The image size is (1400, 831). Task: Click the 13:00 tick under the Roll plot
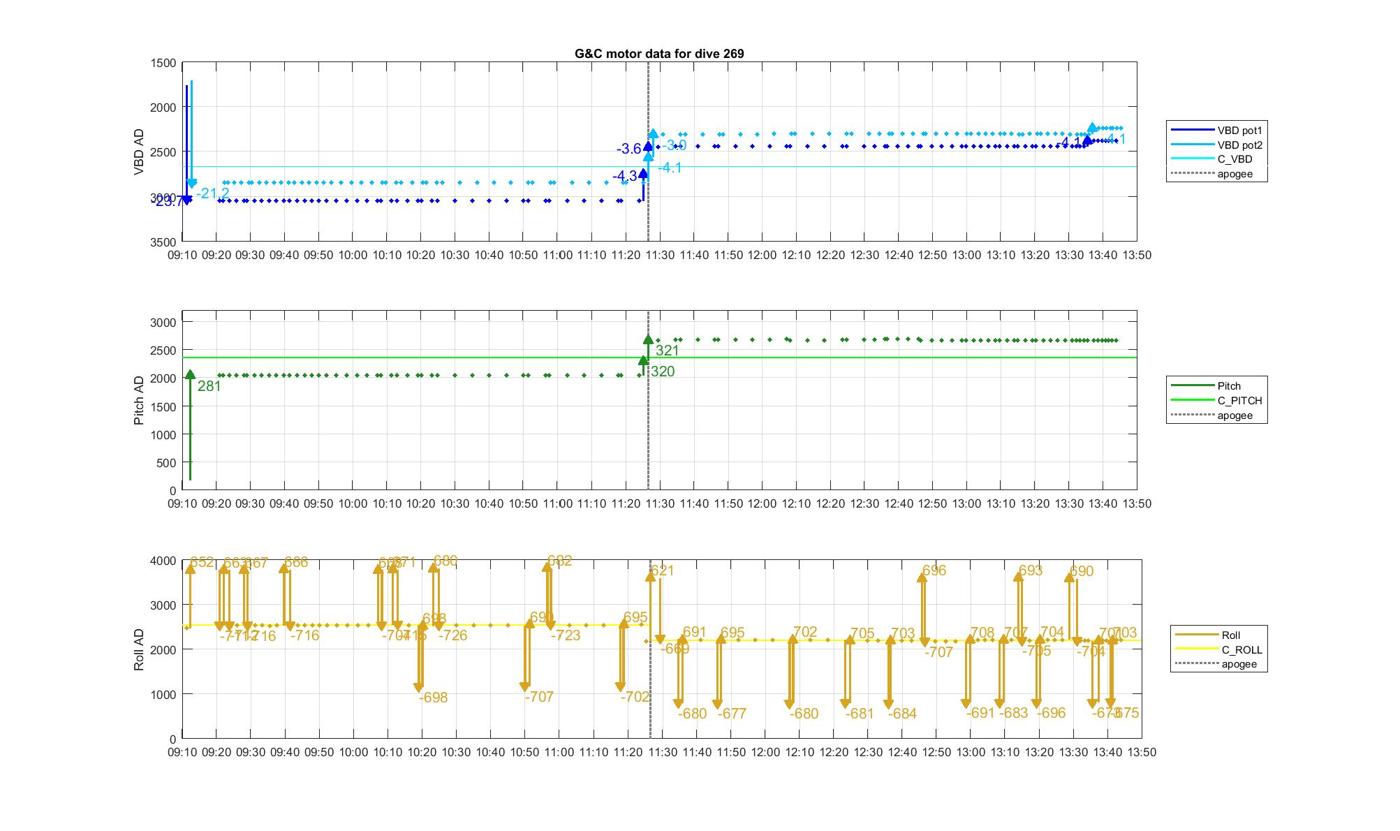click(x=970, y=752)
